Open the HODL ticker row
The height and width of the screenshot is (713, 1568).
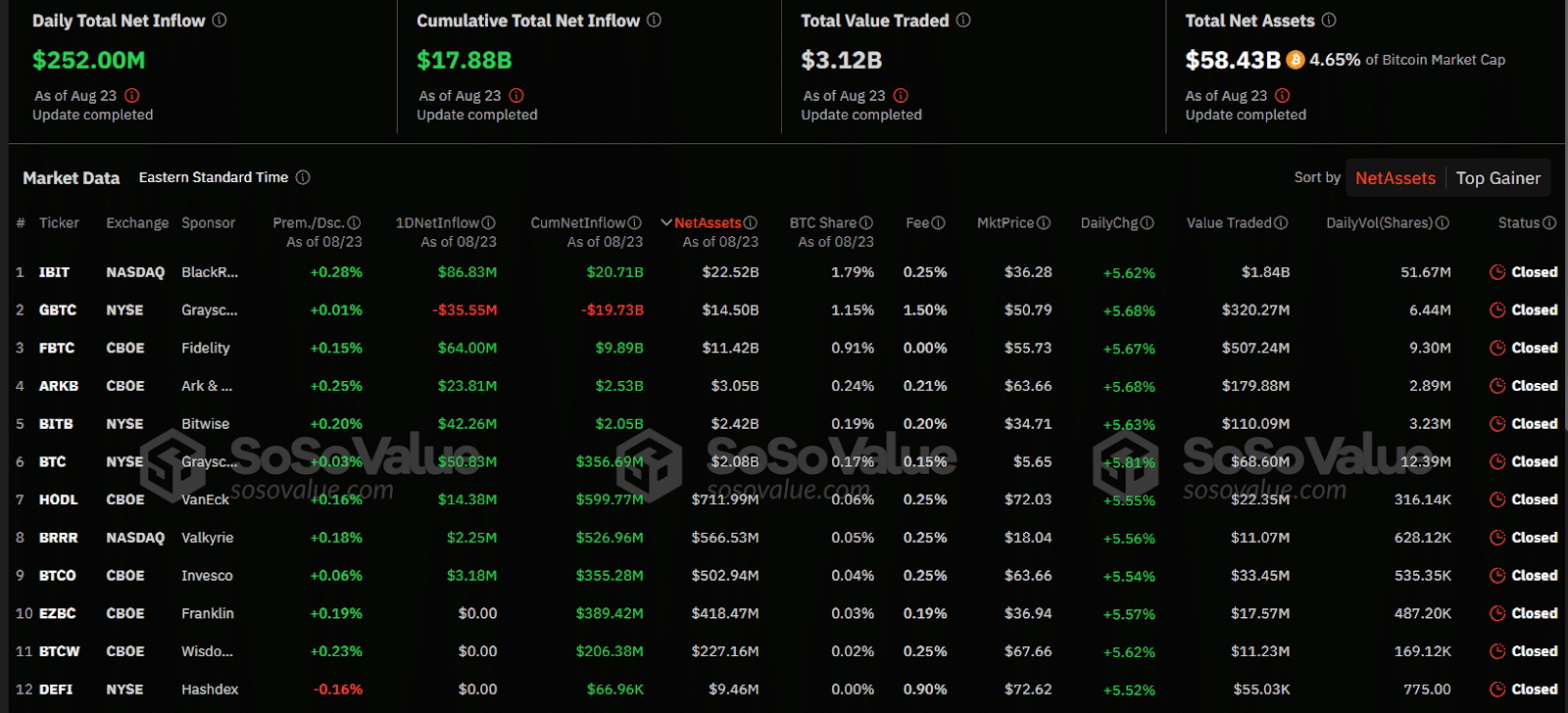click(59, 499)
